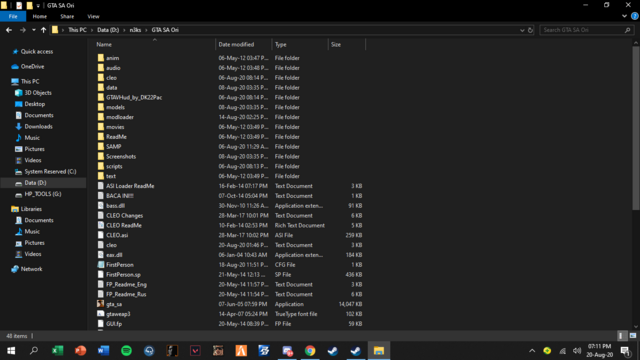This screenshot has width=640, height=360.
Task: Click the vertical scrollbar of file list
Action: (636, 129)
